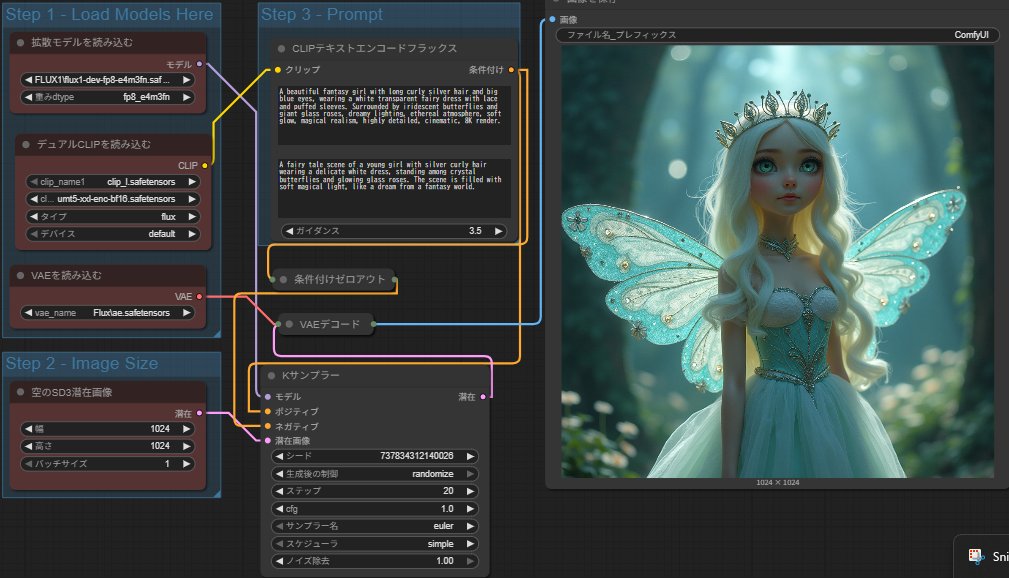Collapse the 空のSD3潜在画像 node via its dot
This screenshot has height=578, width=1009.
pyautogui.click(x=21, y=392)
